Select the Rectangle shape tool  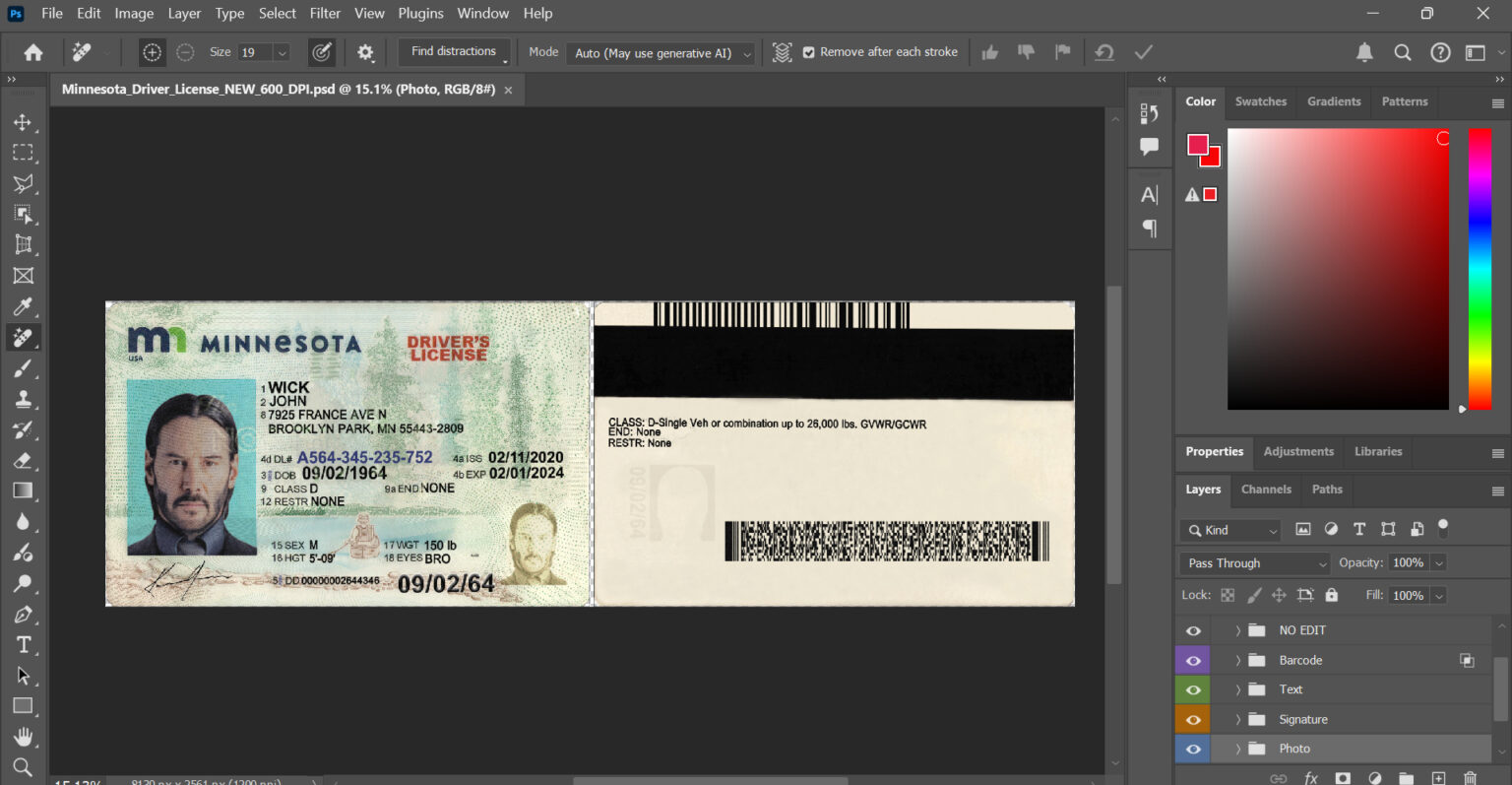tap(23, 706)
